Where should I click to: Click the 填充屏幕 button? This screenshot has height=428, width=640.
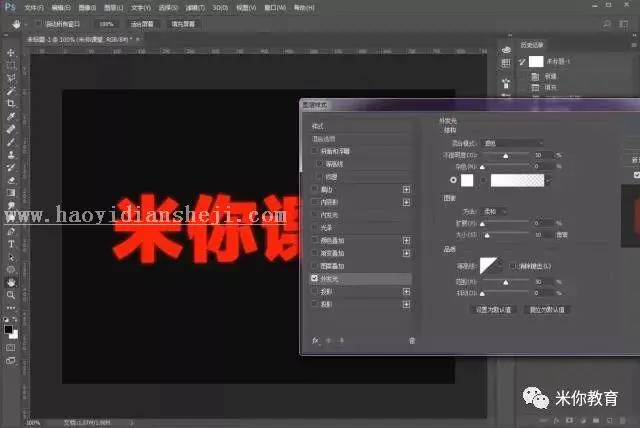(x=183, y=24)
